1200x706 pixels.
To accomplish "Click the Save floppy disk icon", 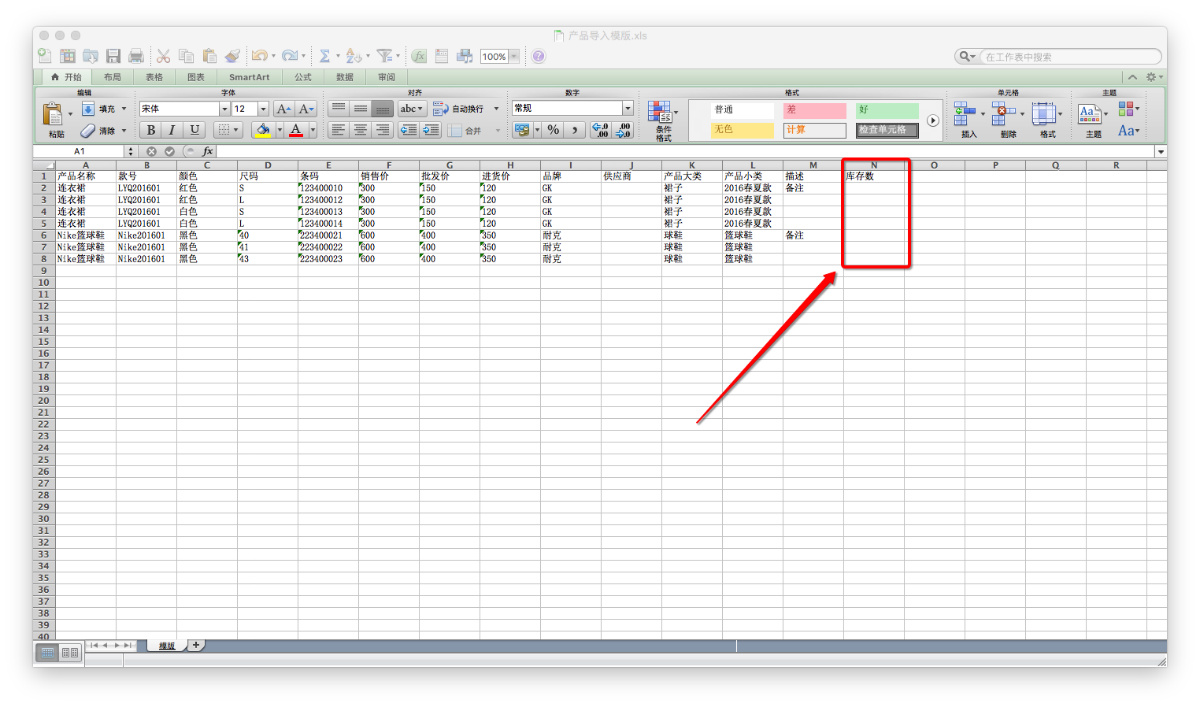I will click(x=113, y=57).
